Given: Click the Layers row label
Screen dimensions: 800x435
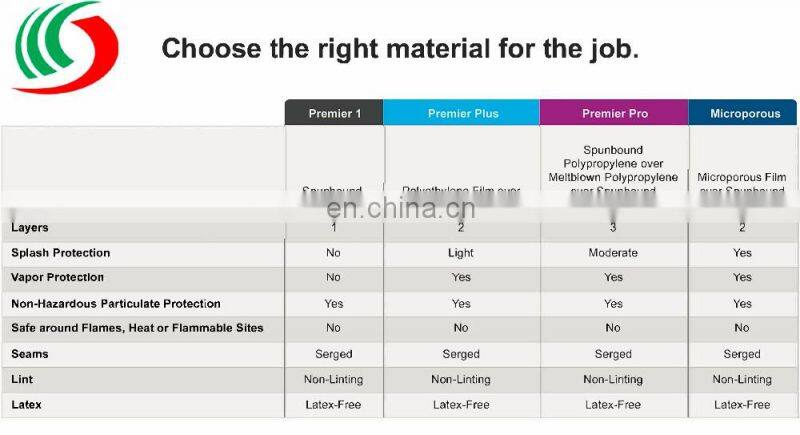Looking at the screenshot, I should point(30,228).
